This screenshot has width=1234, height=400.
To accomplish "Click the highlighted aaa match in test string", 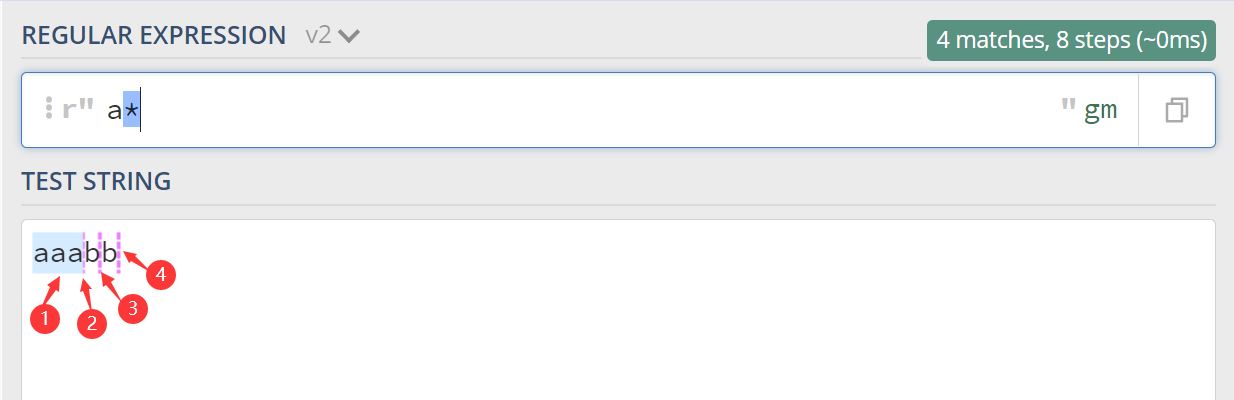I will click(58, 254).
